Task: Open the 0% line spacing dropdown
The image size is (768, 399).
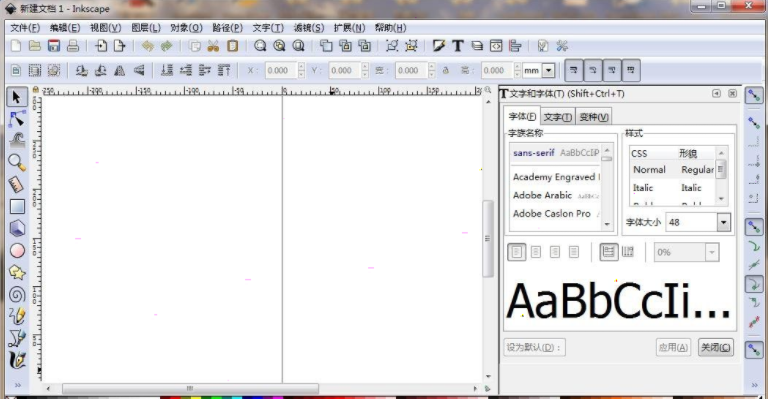Action: tap(712, 253)
